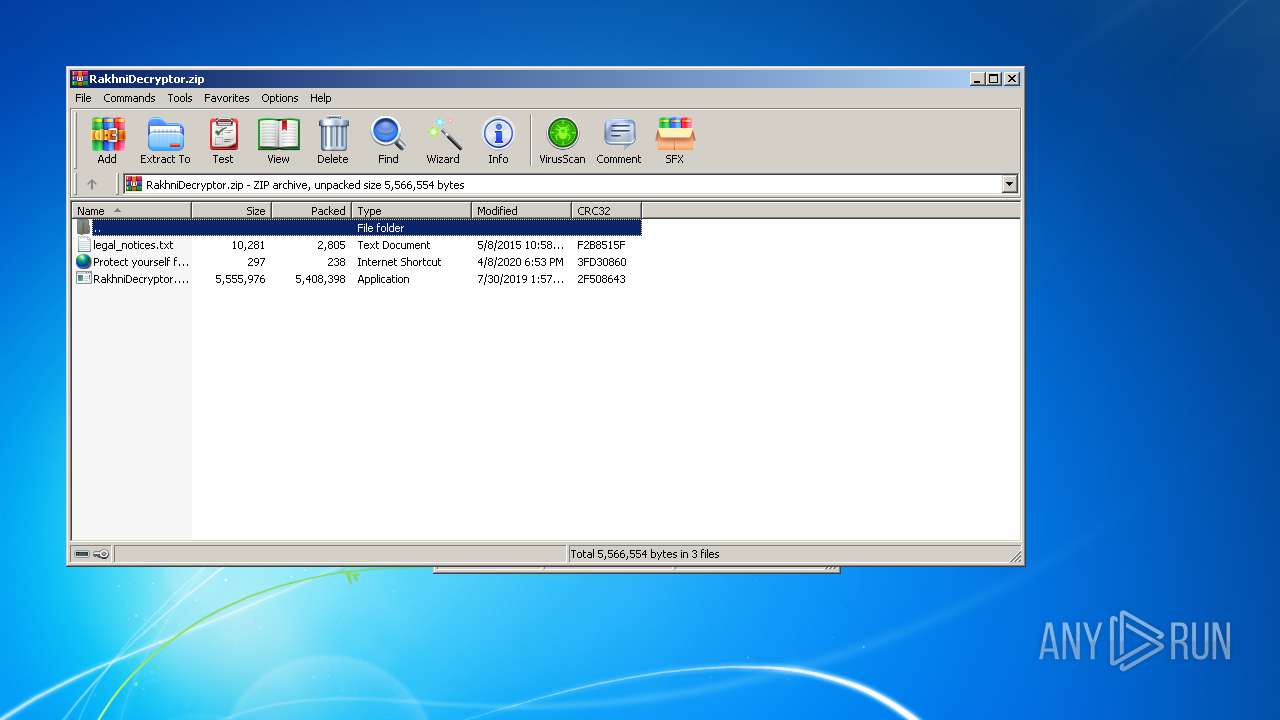Screen dimensions: 1280x720
Task: Click the Comment toolbar icon
Action: click(x=619, y=140)
